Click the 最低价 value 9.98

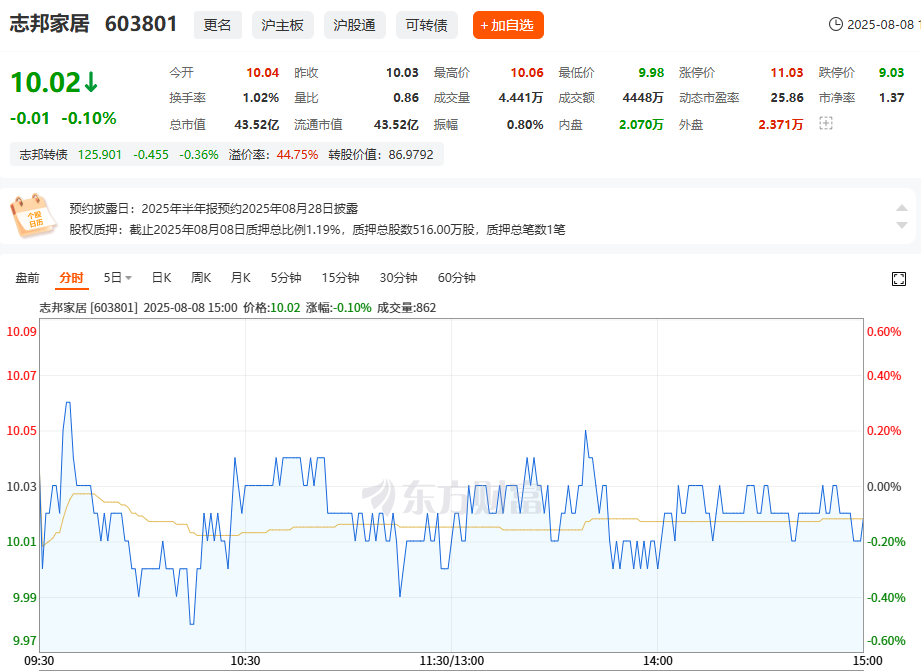651,72
